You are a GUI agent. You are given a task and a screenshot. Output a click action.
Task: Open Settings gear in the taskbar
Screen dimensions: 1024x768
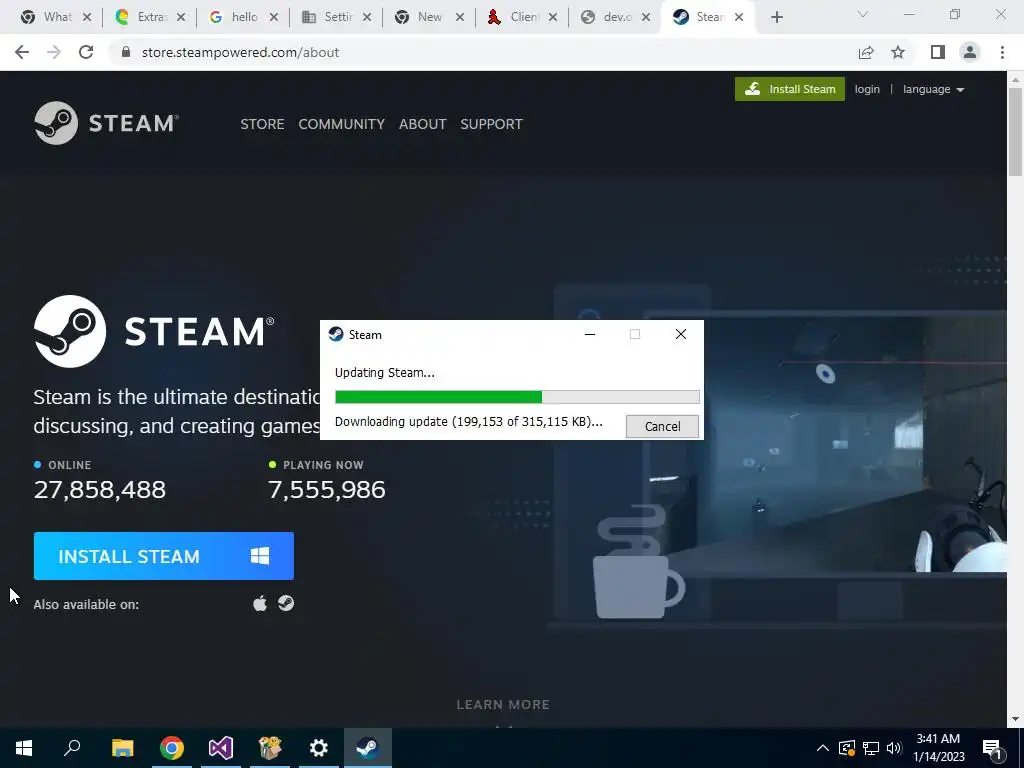pyautogui.click(x=319, y=748)
